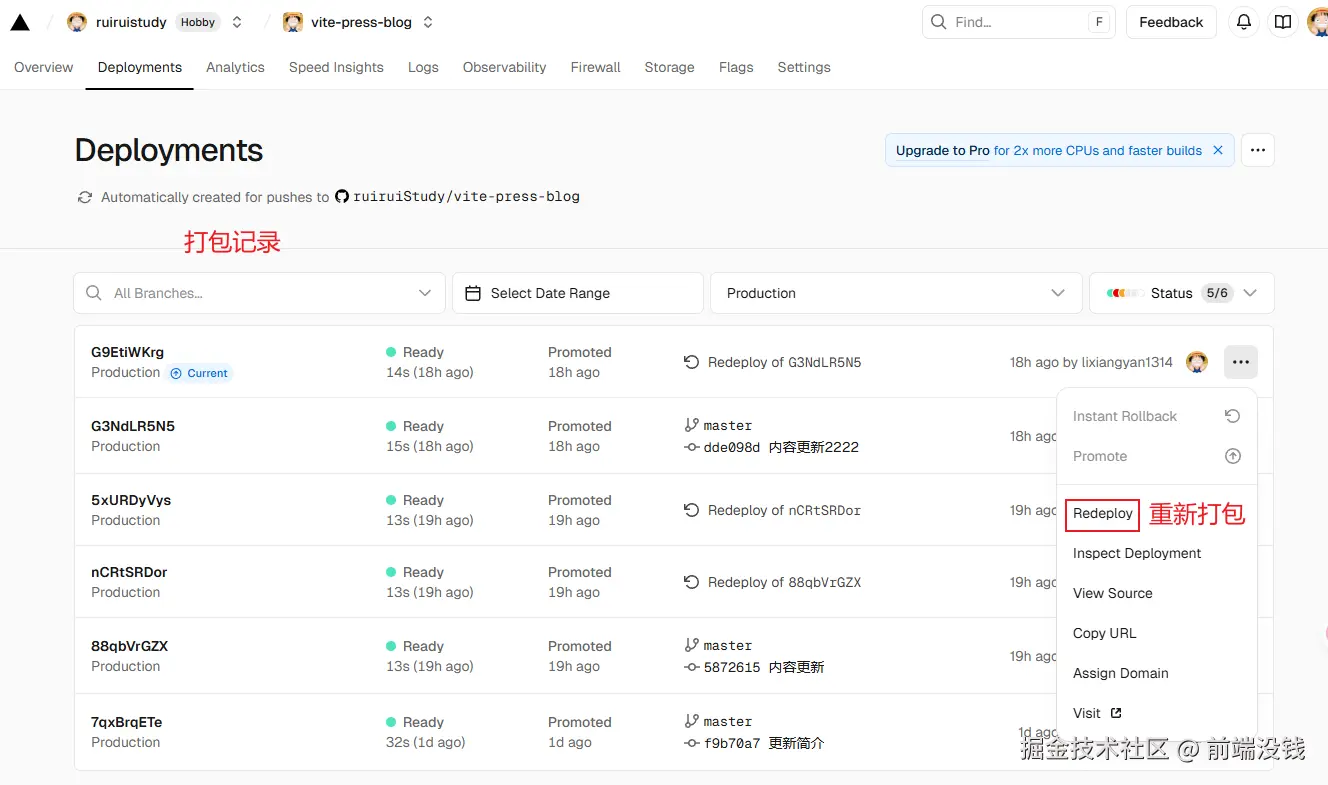Click the more options button for G9EtiWKrg
This screenshot has width=1328, height=785.
pyautogui.click(x=1241, y=362)
